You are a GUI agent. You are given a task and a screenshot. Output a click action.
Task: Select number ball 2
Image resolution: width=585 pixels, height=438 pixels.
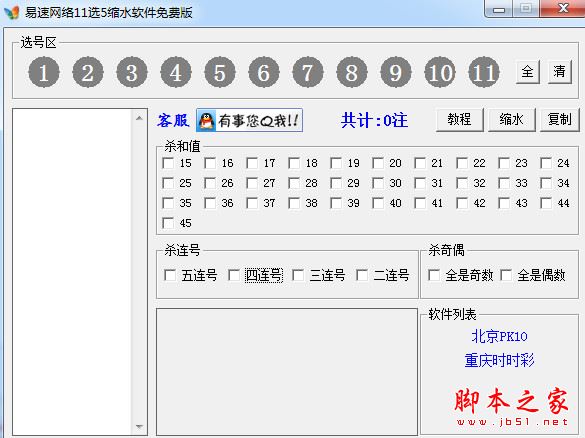tap(88, 72)
